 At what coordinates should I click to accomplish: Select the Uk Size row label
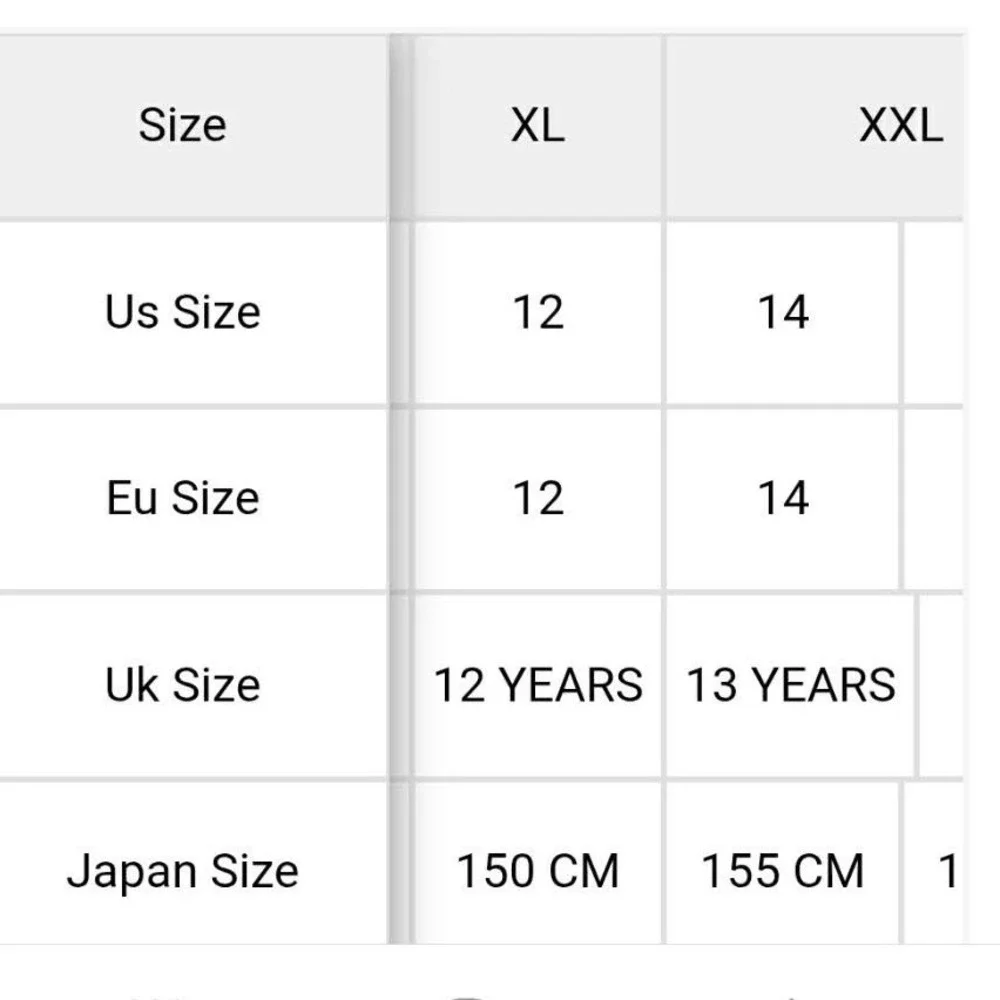[x=193, y=685]
